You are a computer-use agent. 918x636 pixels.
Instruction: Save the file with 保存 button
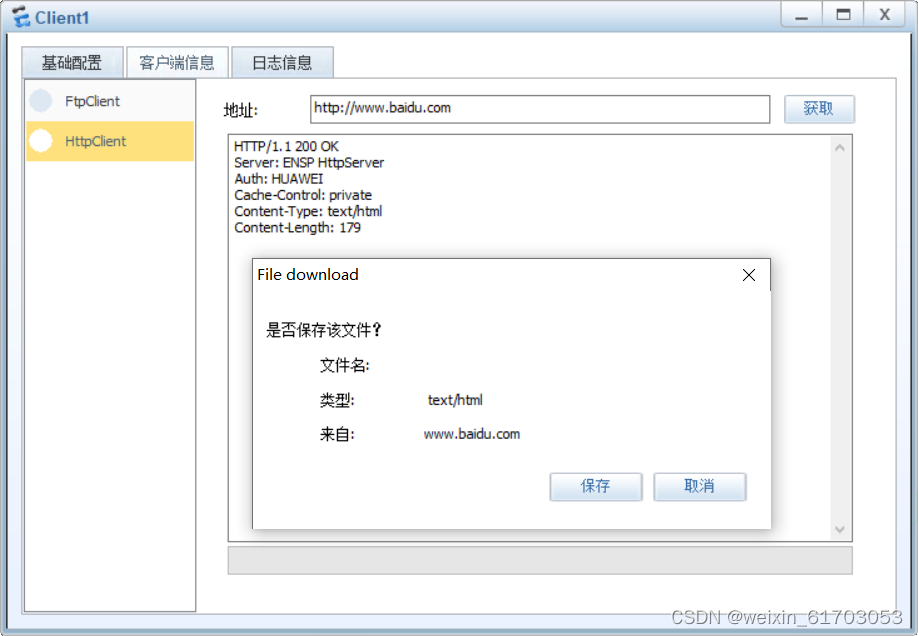point(595,486)
